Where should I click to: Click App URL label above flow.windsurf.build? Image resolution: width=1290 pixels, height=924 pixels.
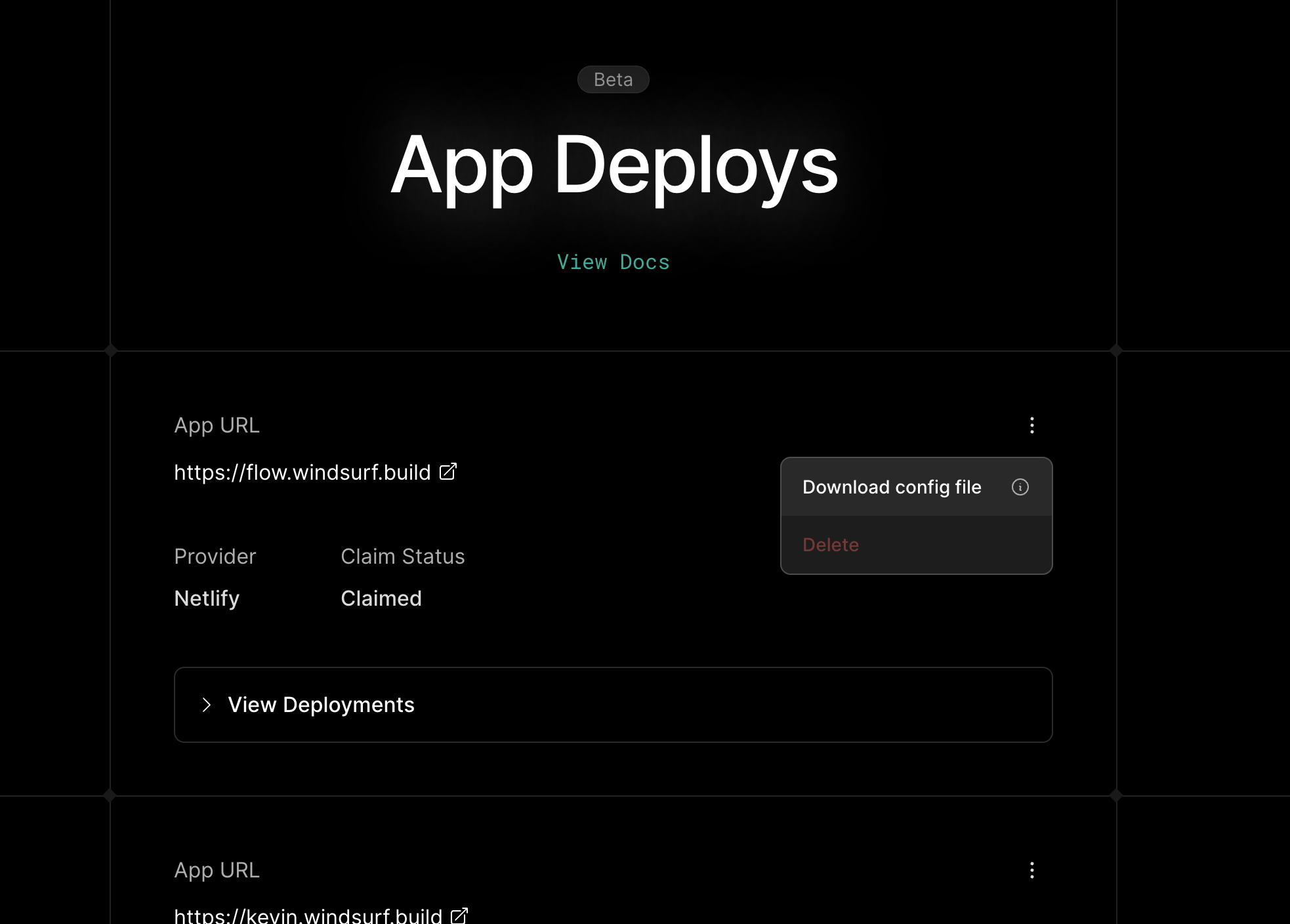(x=217, y=425)
